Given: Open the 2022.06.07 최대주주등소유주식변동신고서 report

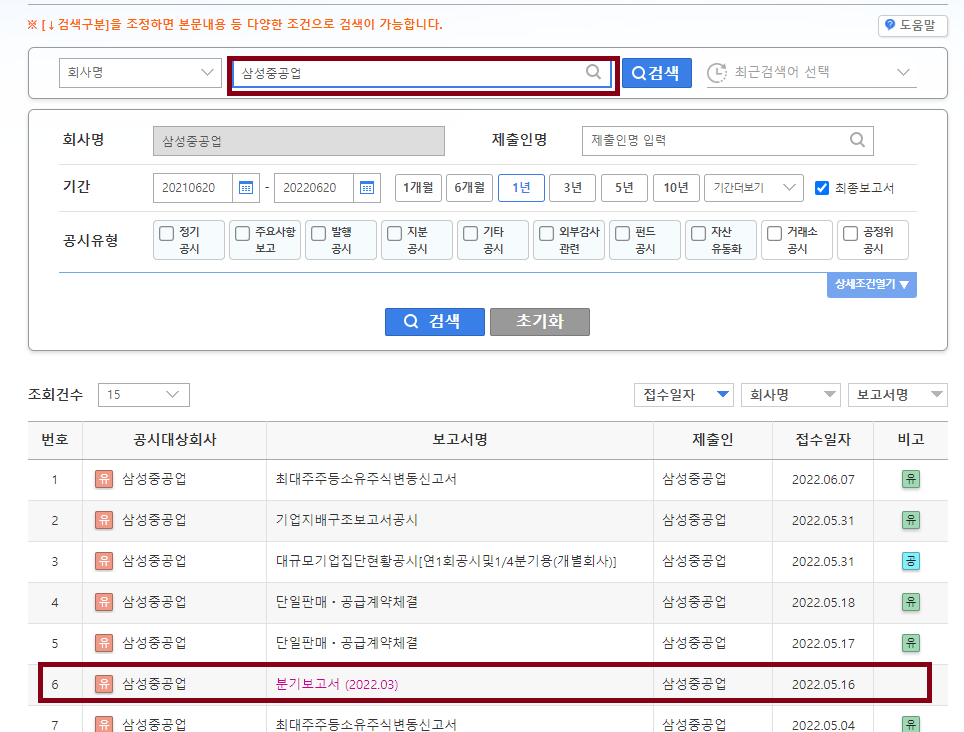Looking at the screenshot, I should [x=366, y=479].
